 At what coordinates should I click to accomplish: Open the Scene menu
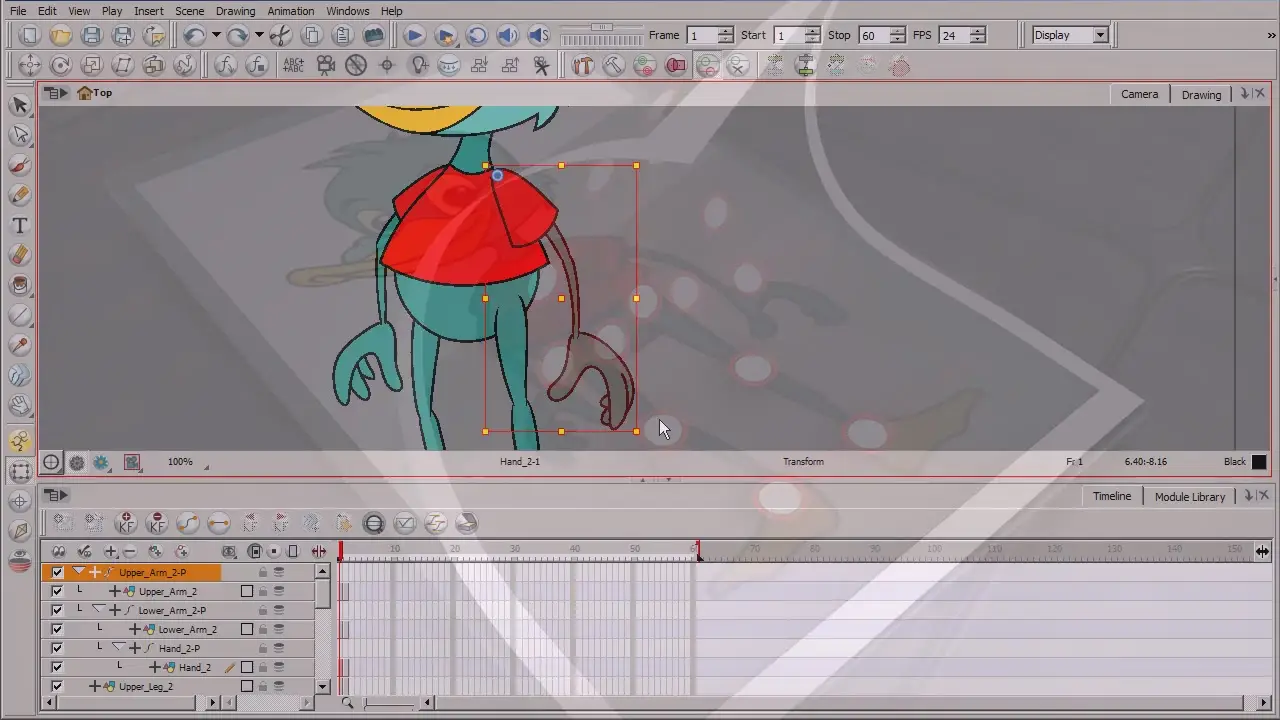point(189,11)
